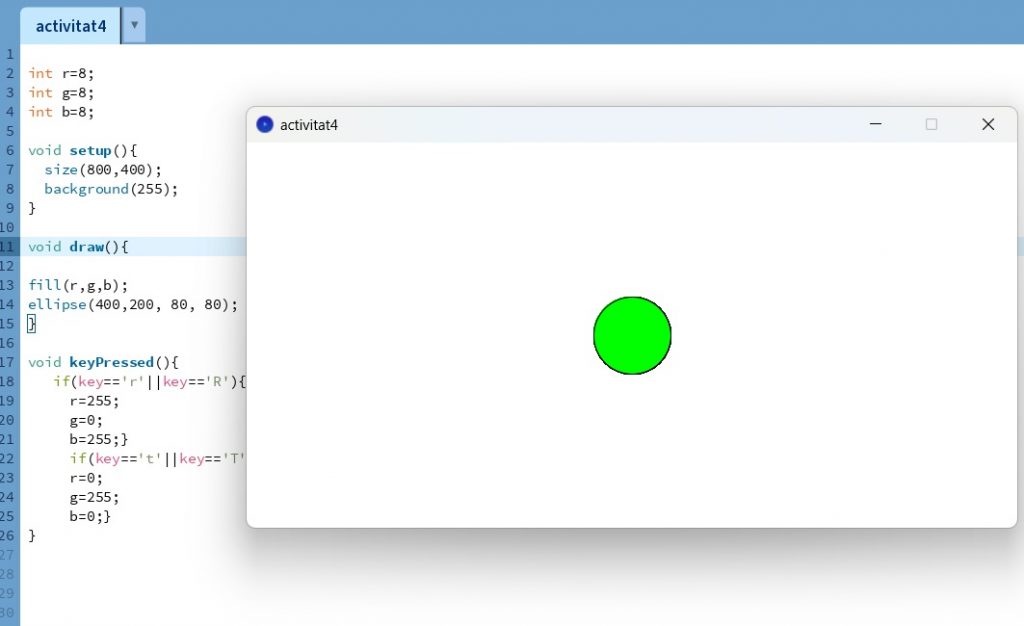1024x626 pixels.
Task: Switch to the activitat4 sketch tab
Action: coord(70,26)
